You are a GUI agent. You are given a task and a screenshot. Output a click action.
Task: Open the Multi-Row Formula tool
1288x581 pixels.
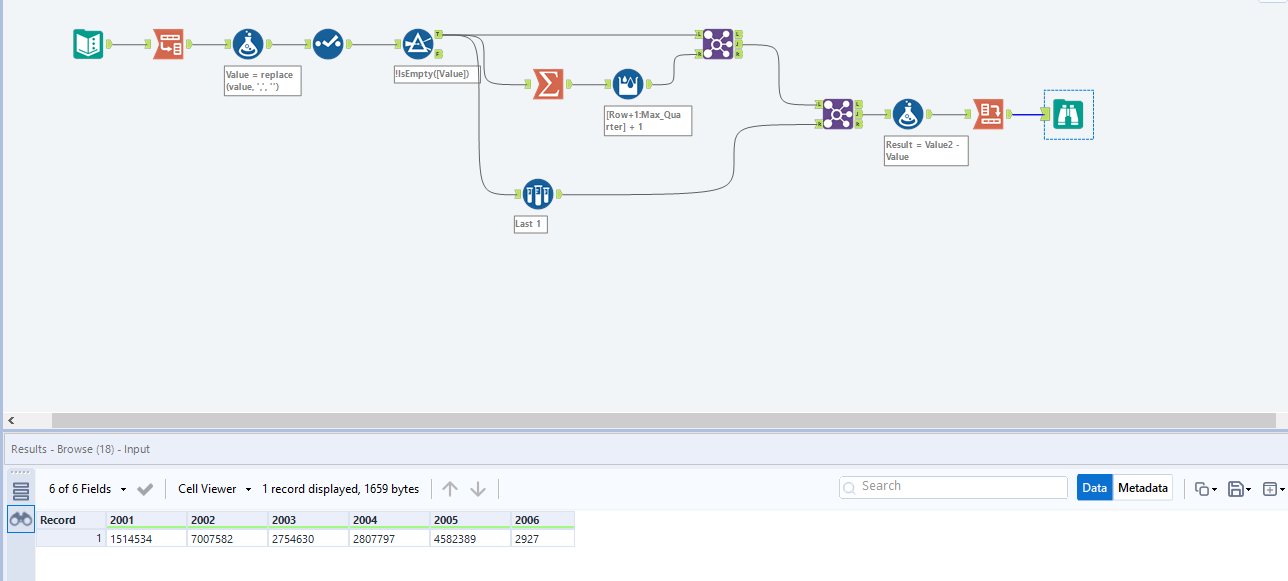[x=628, y=84]
